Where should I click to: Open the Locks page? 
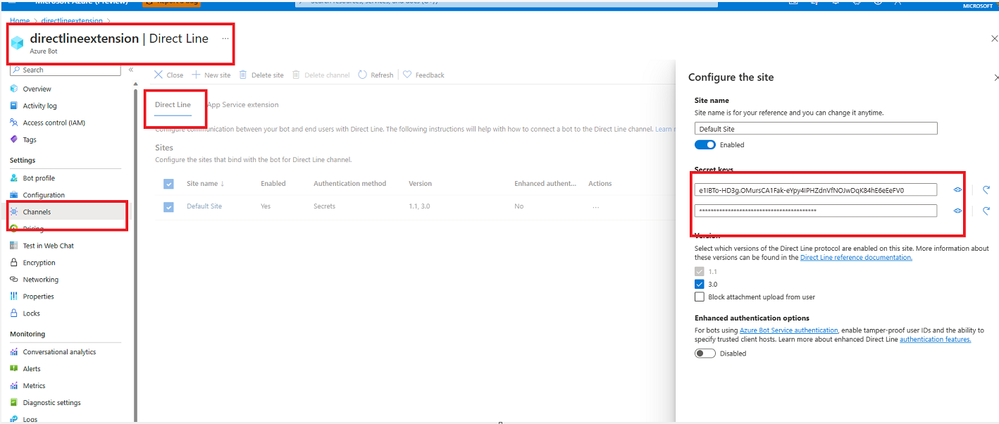31,313
